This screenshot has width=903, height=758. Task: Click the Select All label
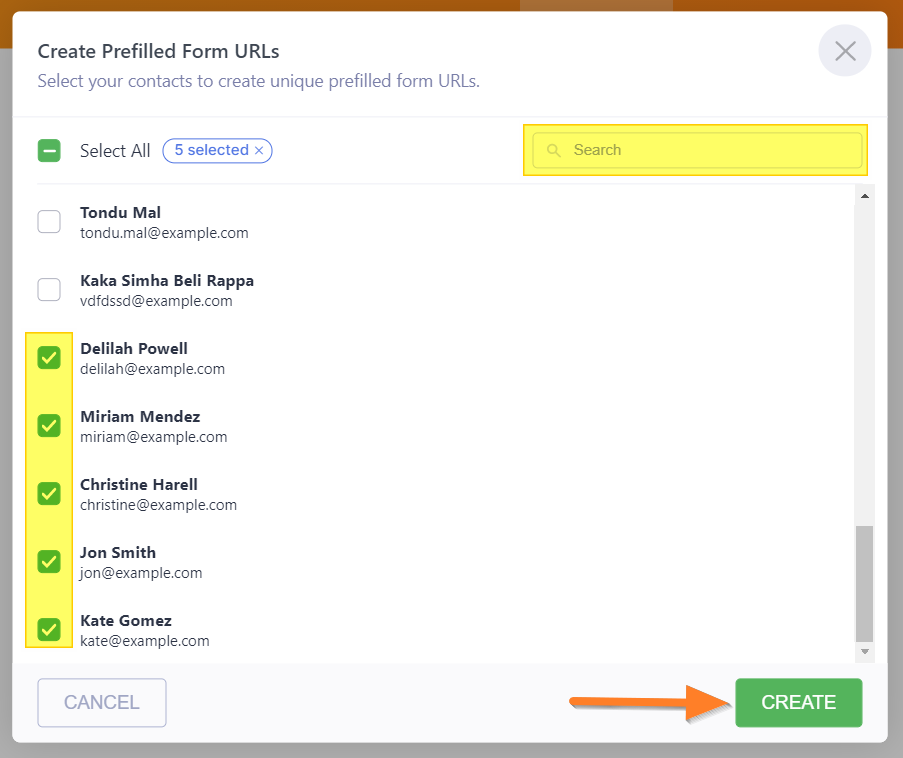[x=115, y=151]
